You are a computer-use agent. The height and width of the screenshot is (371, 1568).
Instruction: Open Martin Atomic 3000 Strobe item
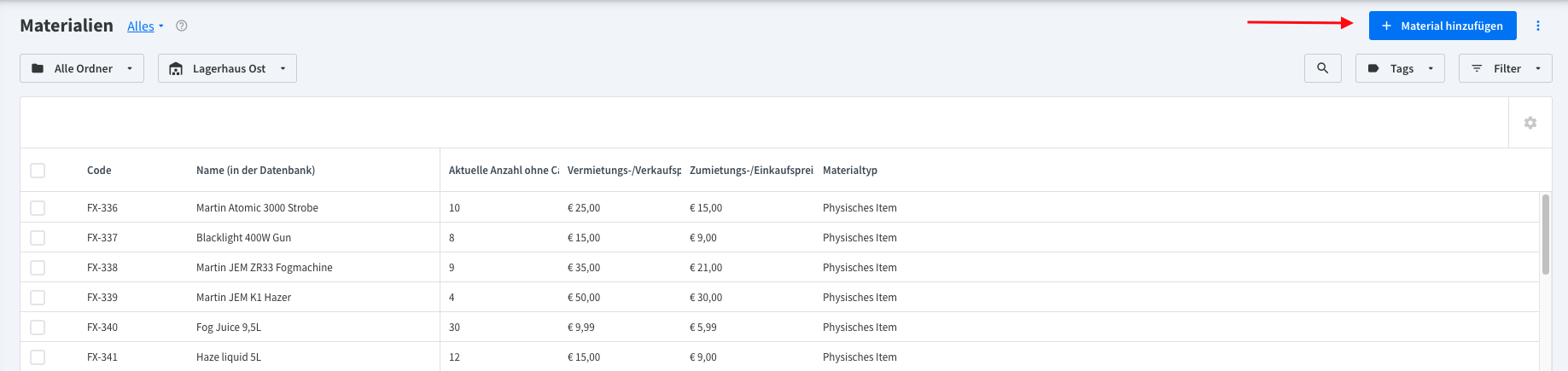point(257,208)
